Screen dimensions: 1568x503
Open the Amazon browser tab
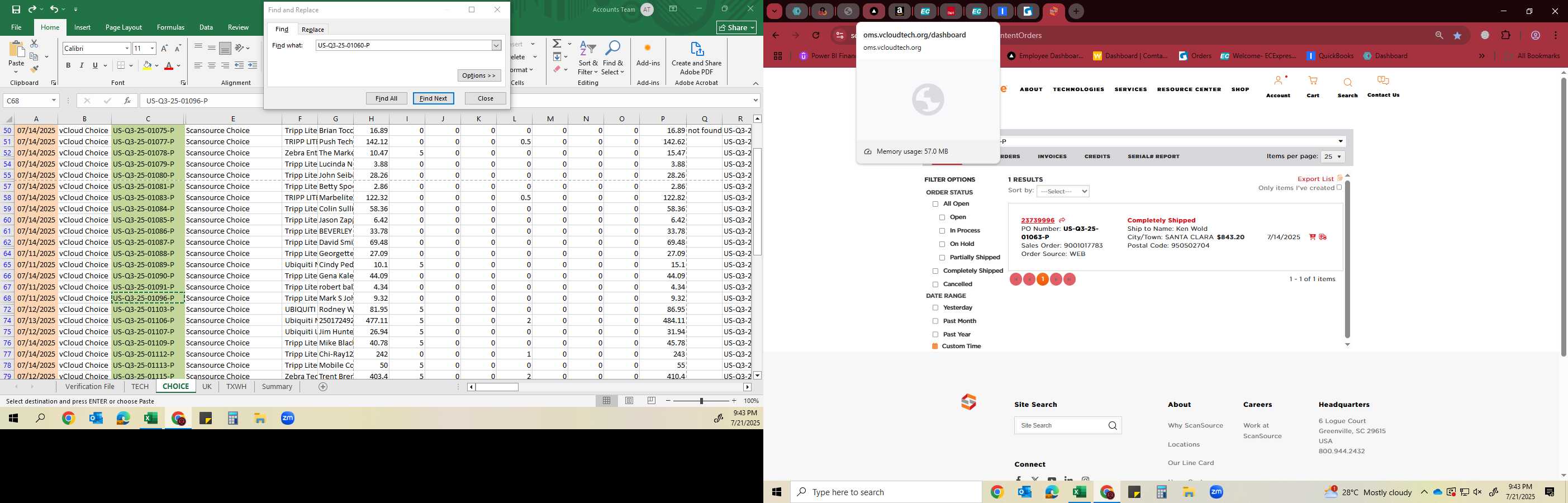tap(900, 11)
